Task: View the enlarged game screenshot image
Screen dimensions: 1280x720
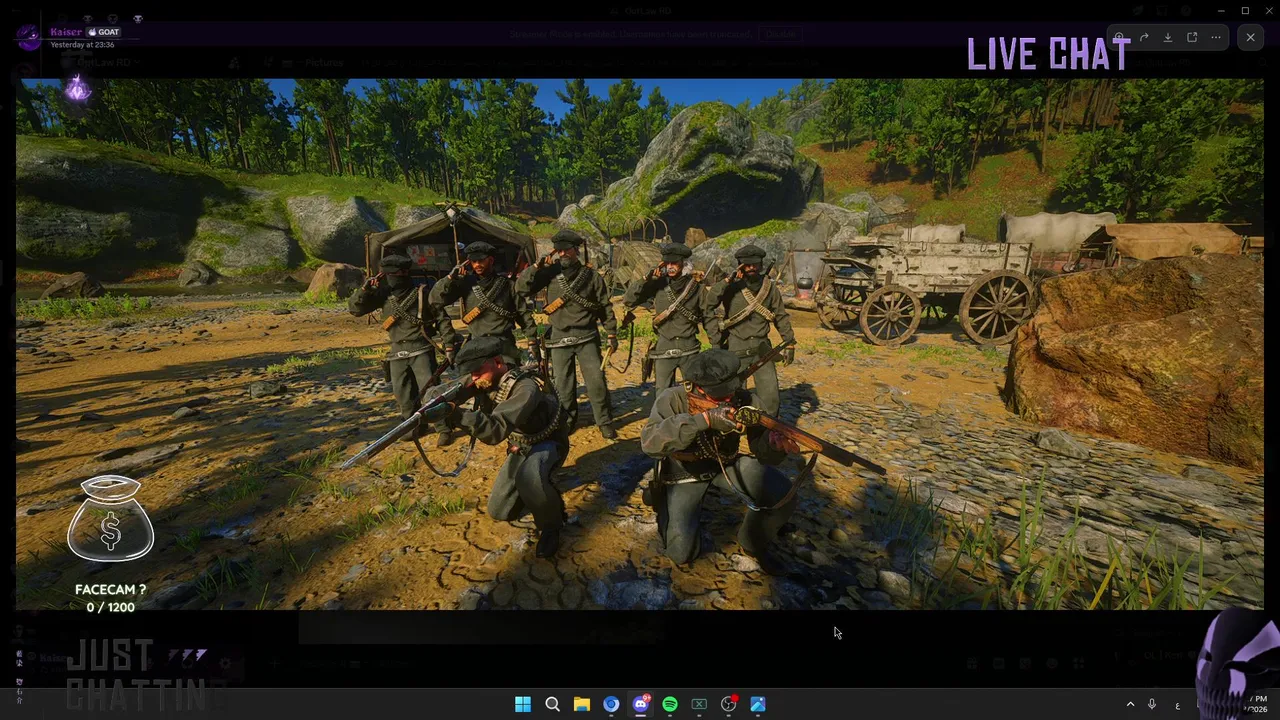Action: tap(640, 344)
